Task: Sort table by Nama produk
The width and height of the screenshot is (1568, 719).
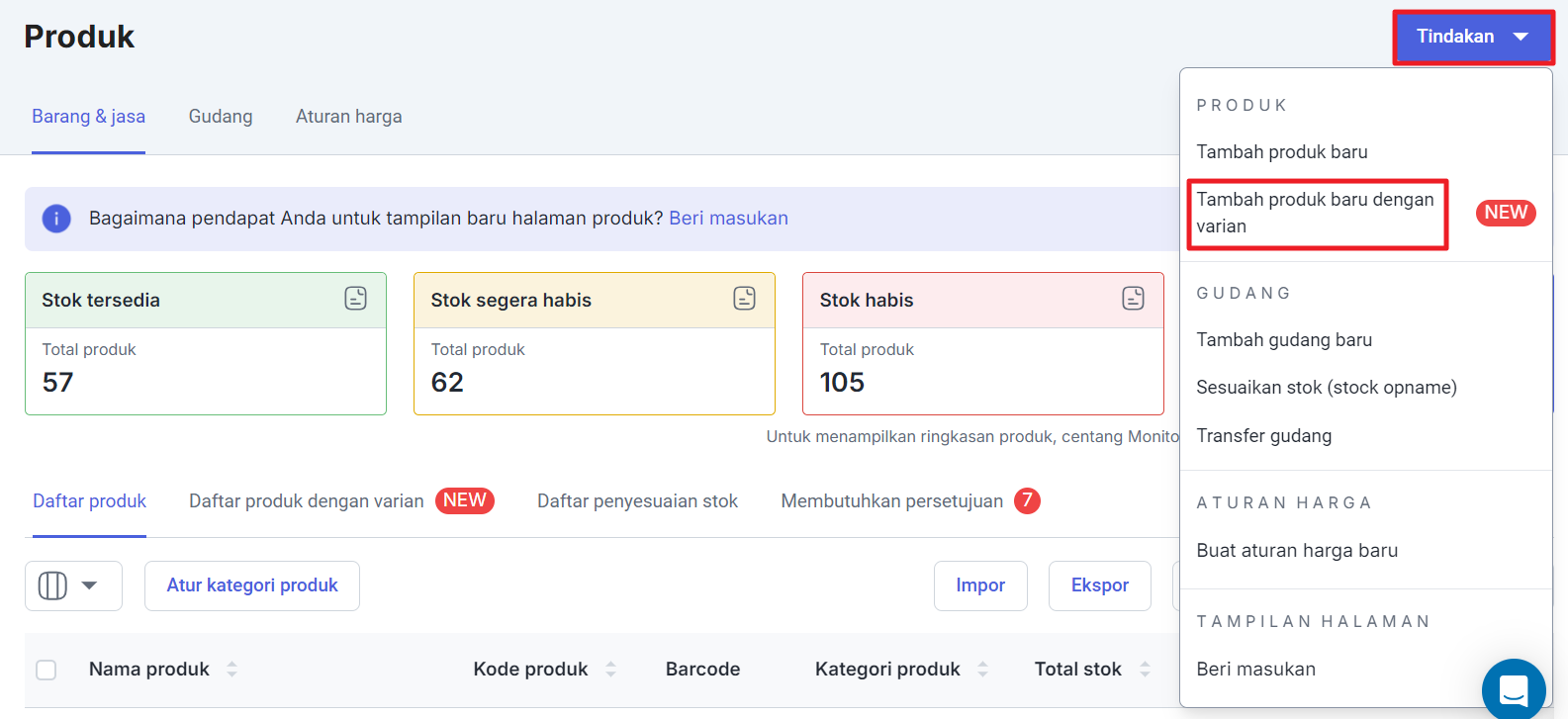Action: (x=231, y=670)
